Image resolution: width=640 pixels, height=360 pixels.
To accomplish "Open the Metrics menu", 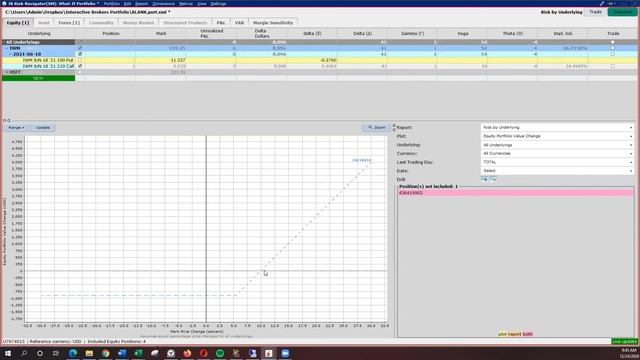I will [186, 3].
